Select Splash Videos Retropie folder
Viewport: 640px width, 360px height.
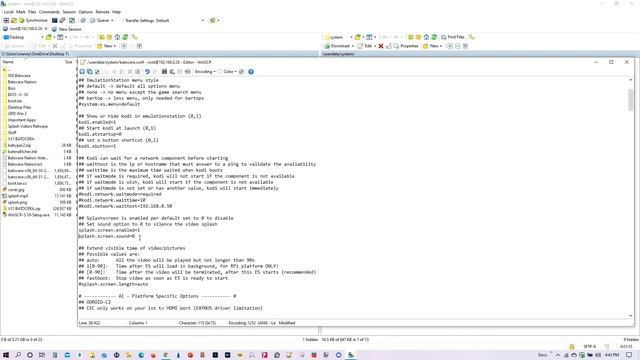click(x=27, y=126)
